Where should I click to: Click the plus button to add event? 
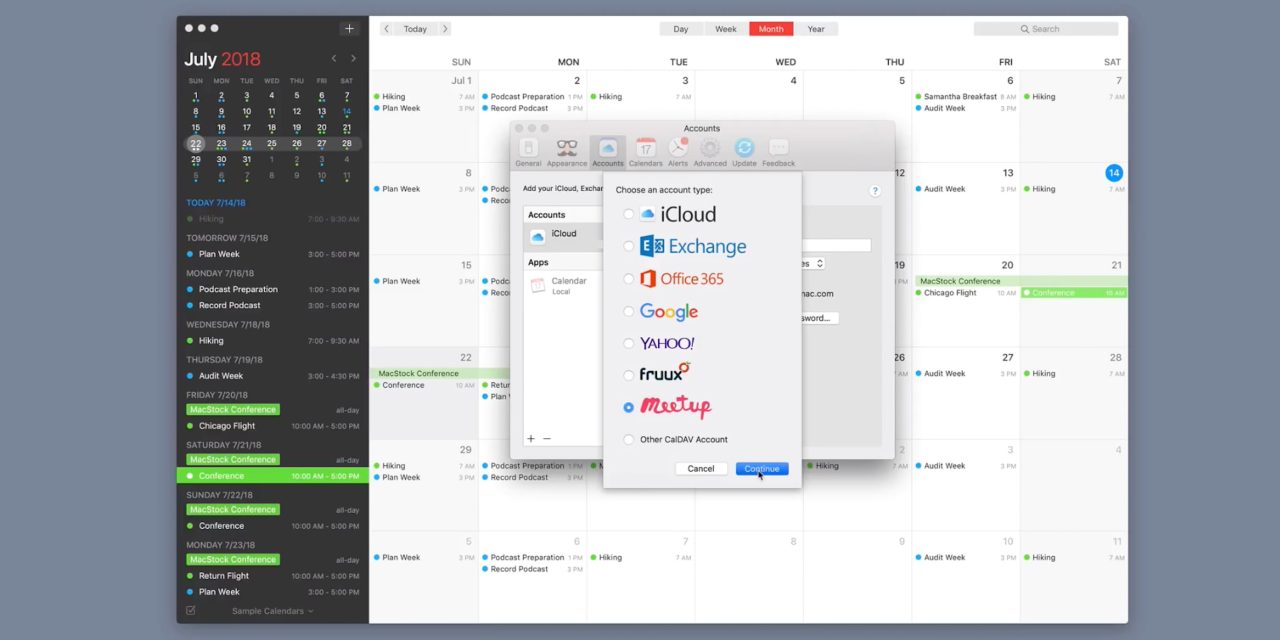pos(349,29)
